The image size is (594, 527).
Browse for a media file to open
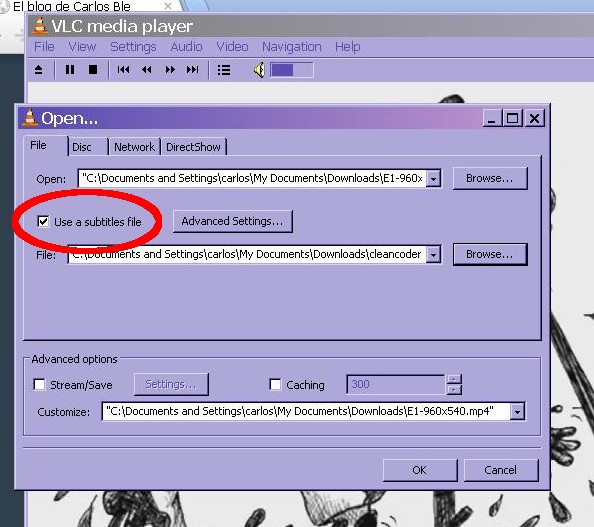[x=489, y=178]
